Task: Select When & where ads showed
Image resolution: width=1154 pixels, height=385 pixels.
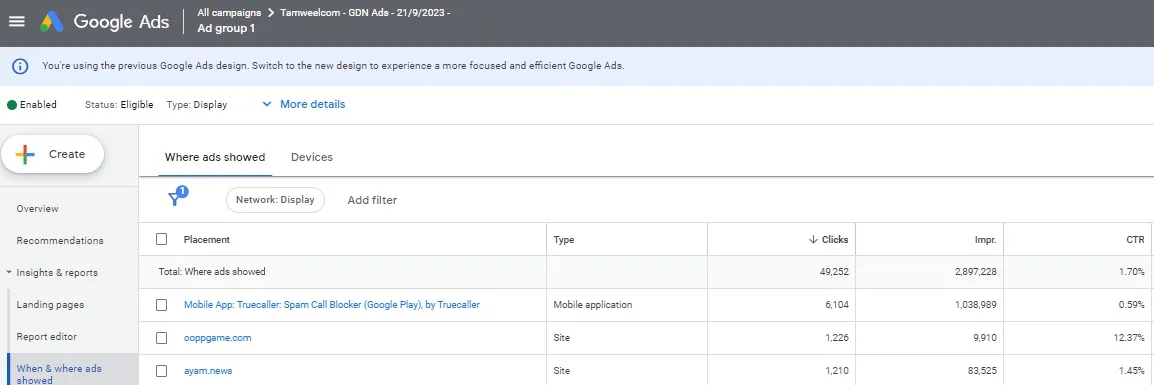Action: tap(72, 370)
